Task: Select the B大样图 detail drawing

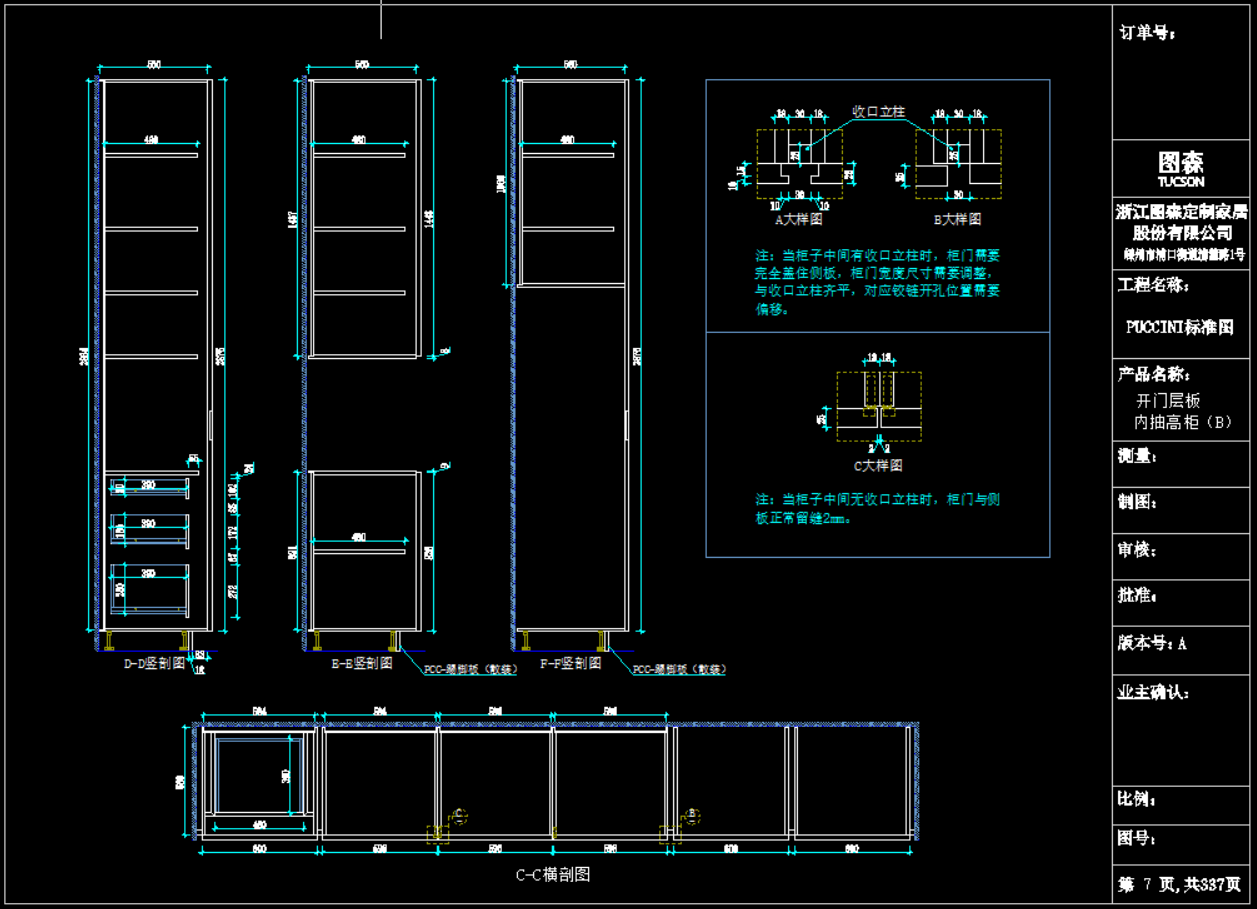Action: (957, 165)
